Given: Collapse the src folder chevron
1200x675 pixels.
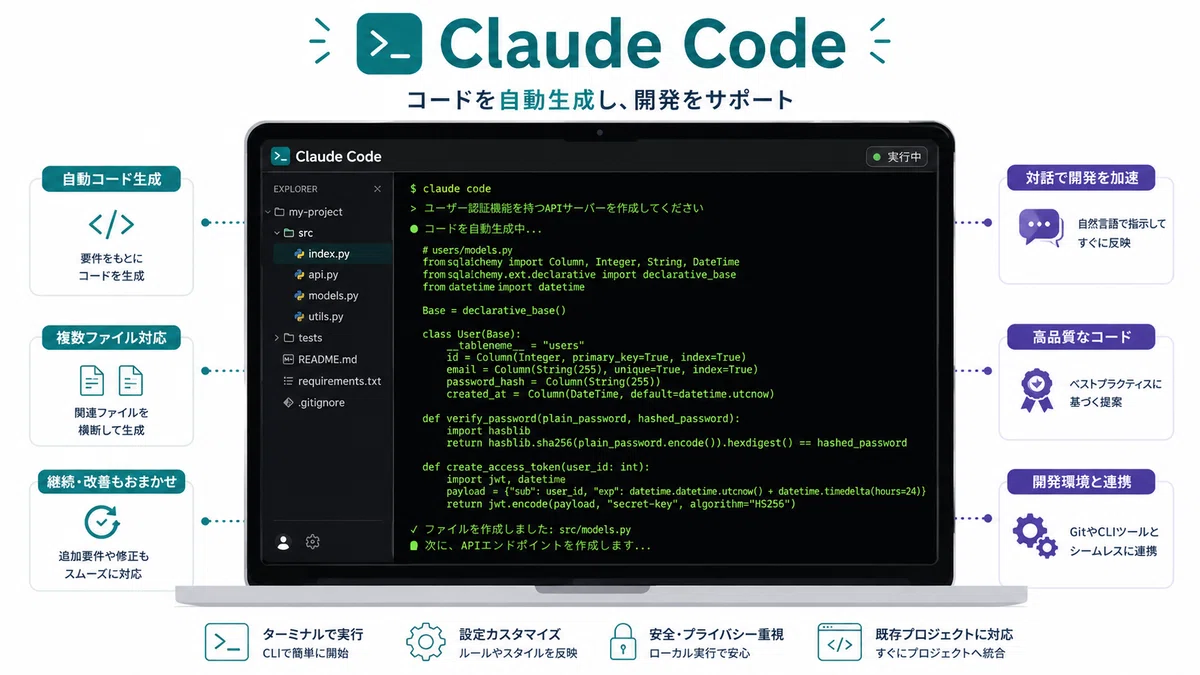Looking at the screenshot, I should point(277,233).
